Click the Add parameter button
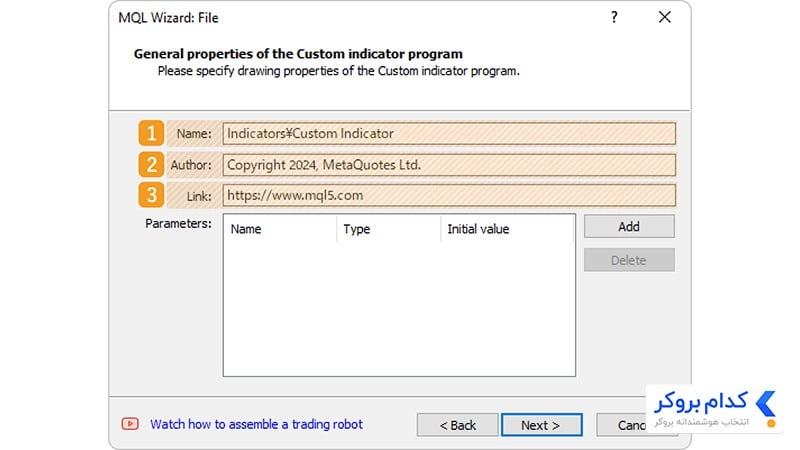The height and width of the screenshot is (450, 800). coord(629,227)
